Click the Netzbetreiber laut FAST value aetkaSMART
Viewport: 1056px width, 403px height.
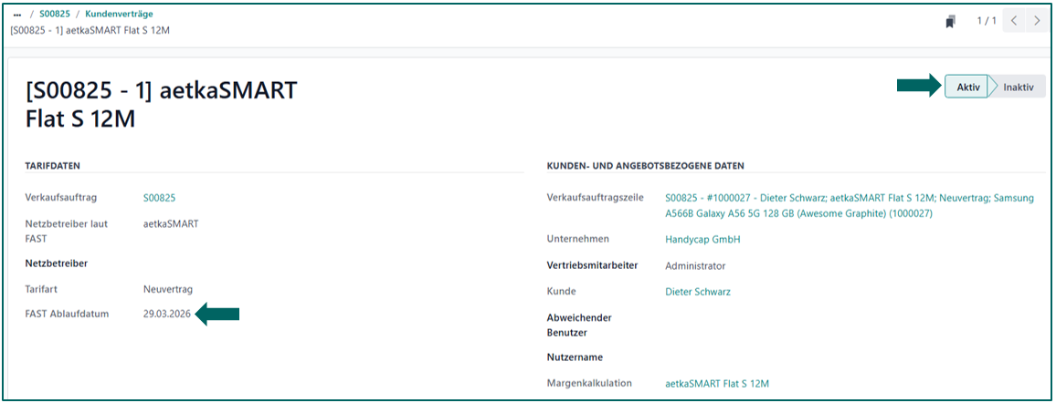(x=171, y=224)
